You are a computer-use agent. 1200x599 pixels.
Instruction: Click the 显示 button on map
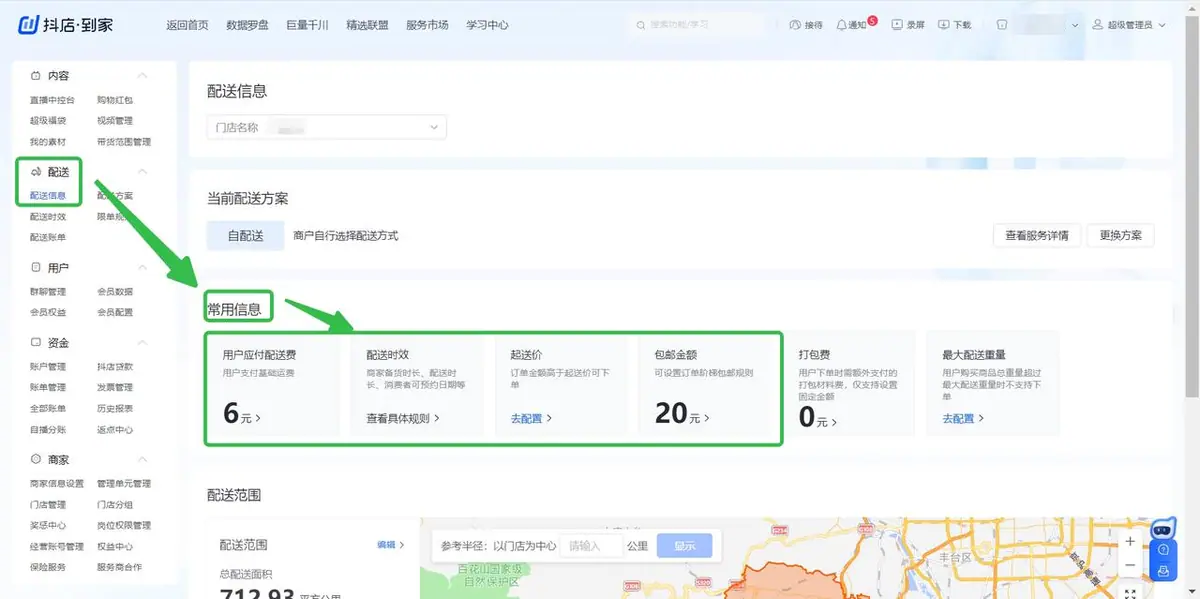(684, 546)
